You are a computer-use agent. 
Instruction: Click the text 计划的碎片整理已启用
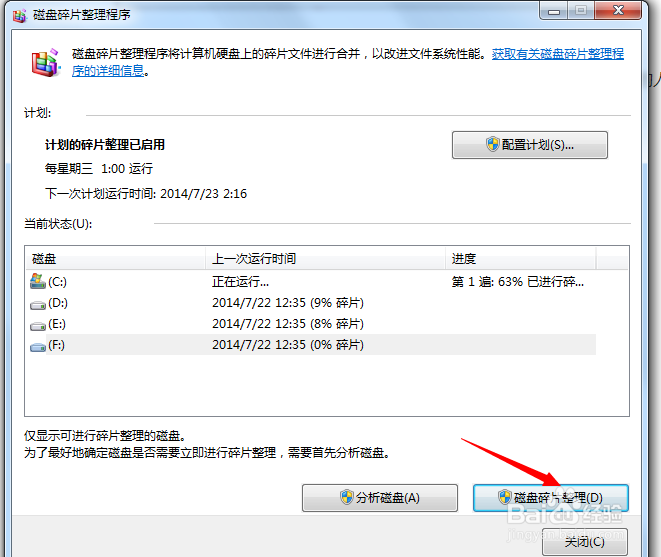coord(105,145)
